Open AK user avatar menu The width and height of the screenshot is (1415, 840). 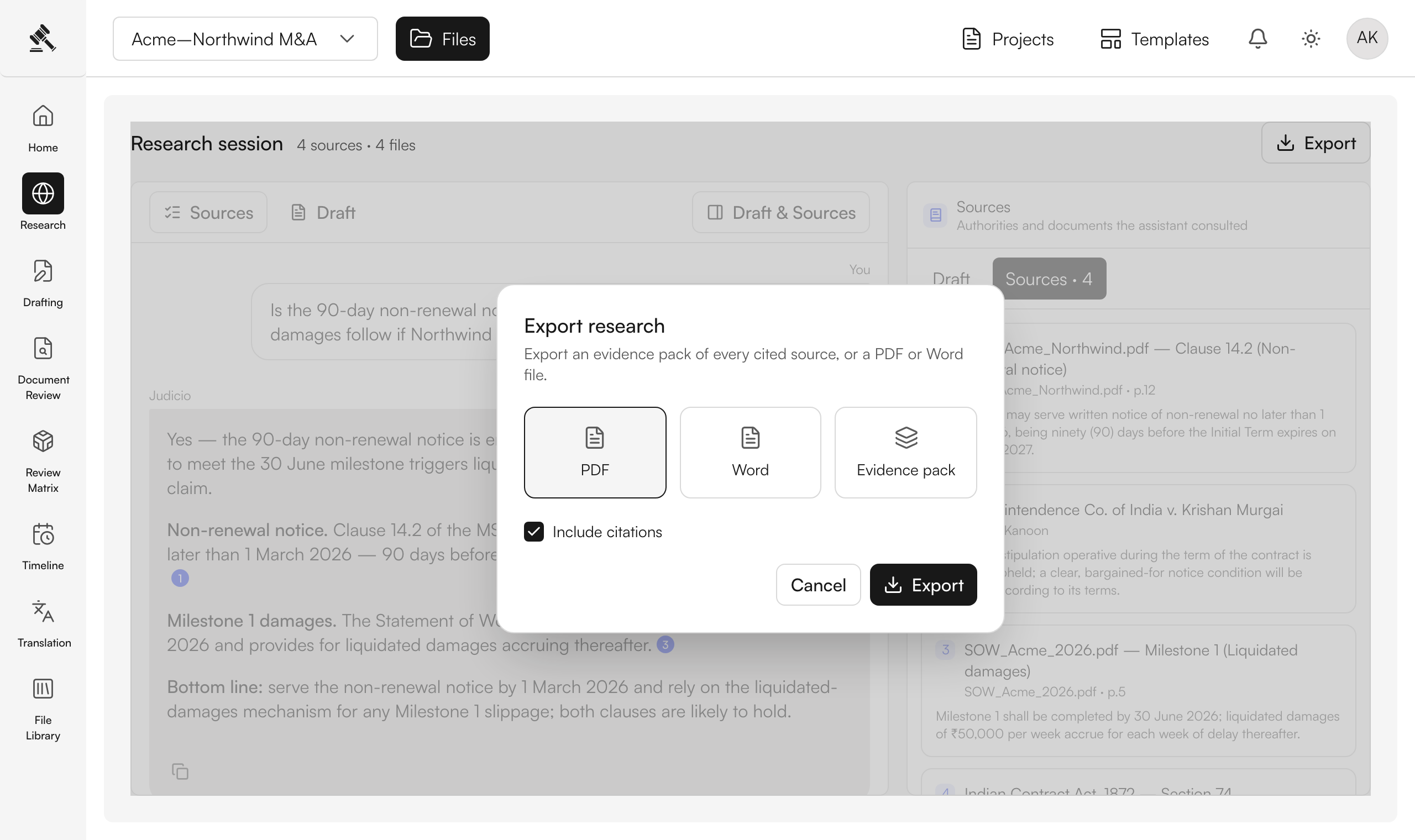tap(1367, 39)
